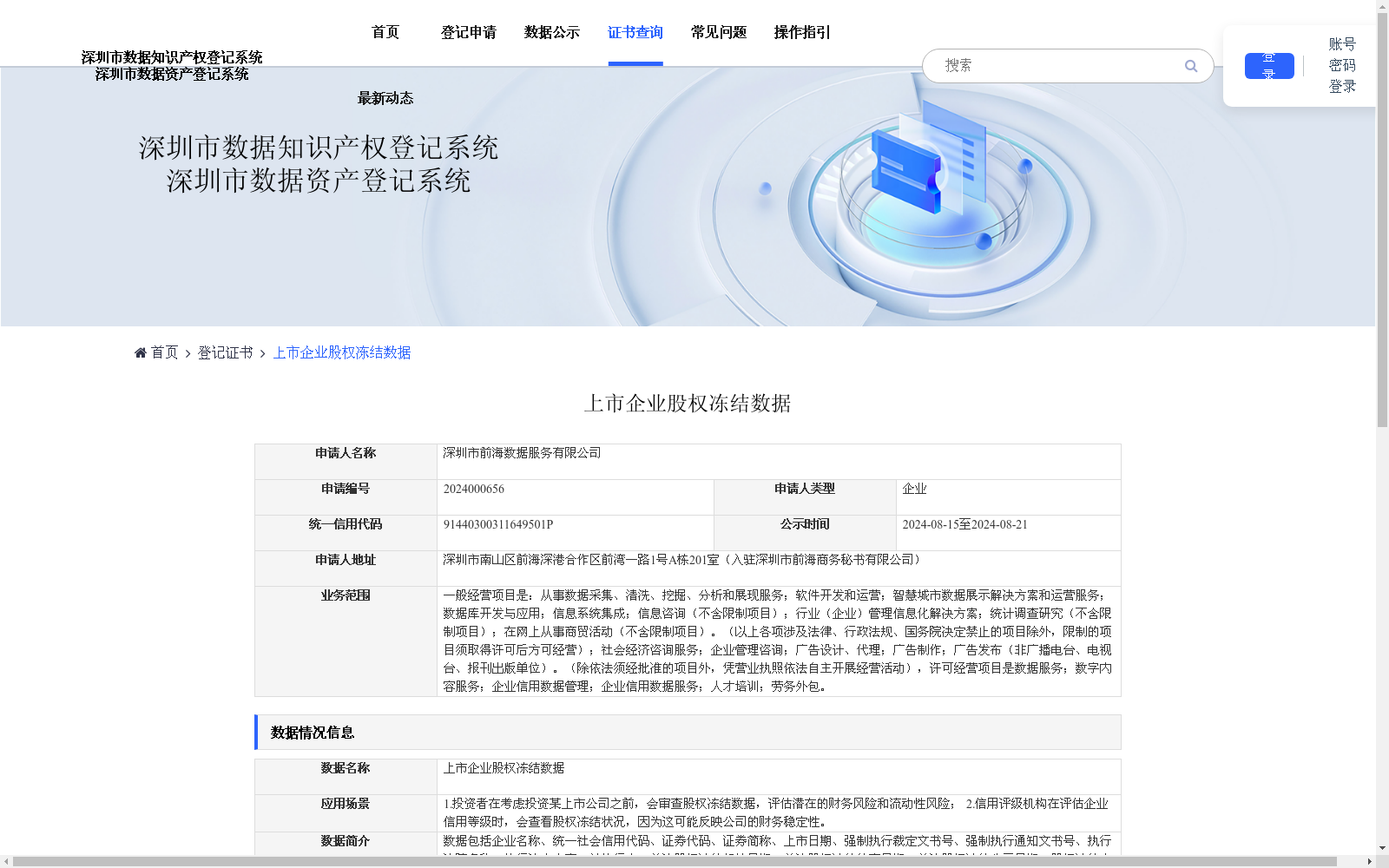Choose 账号密码登录 login option
This screenshot has height=868, width=1389.
coord(1342,65)
